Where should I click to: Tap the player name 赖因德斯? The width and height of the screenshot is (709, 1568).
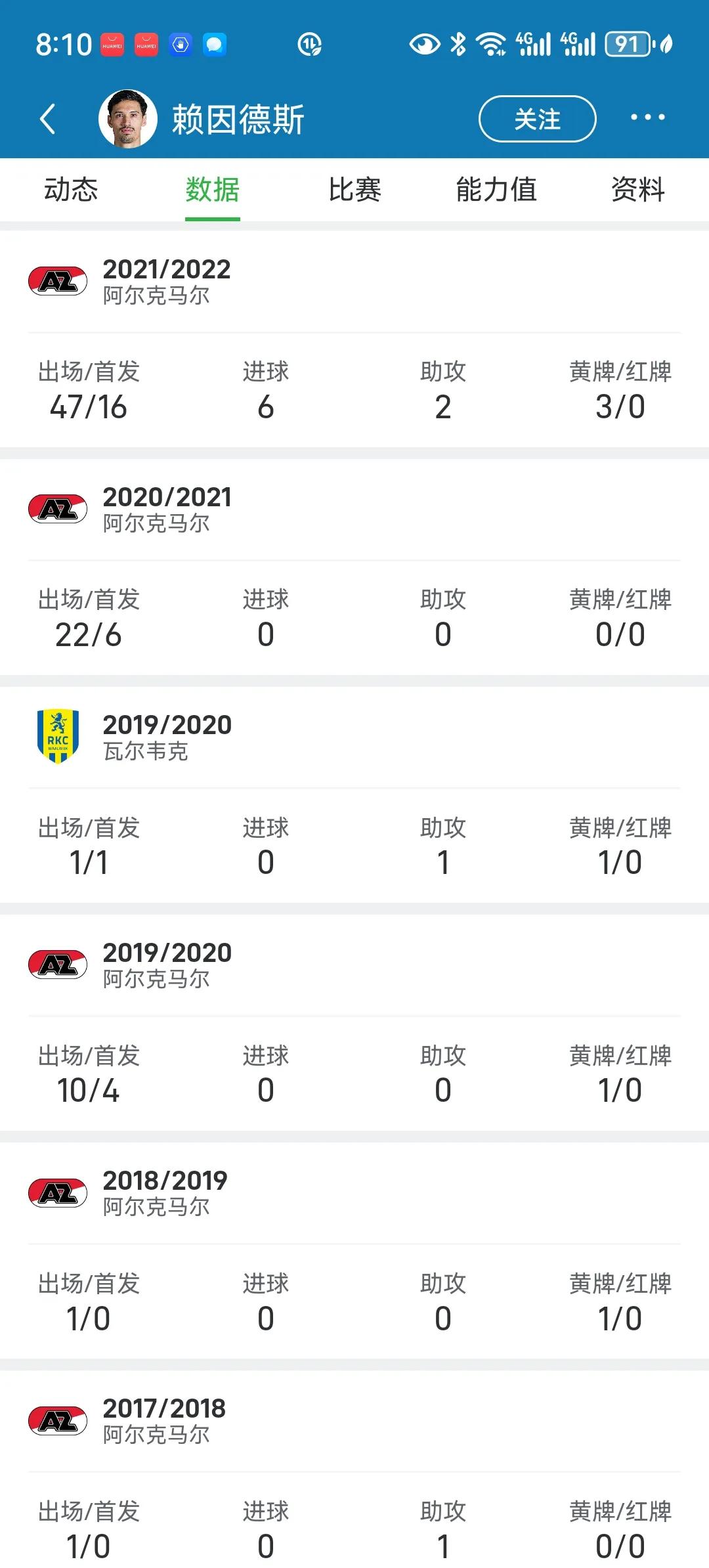point(238,120)
